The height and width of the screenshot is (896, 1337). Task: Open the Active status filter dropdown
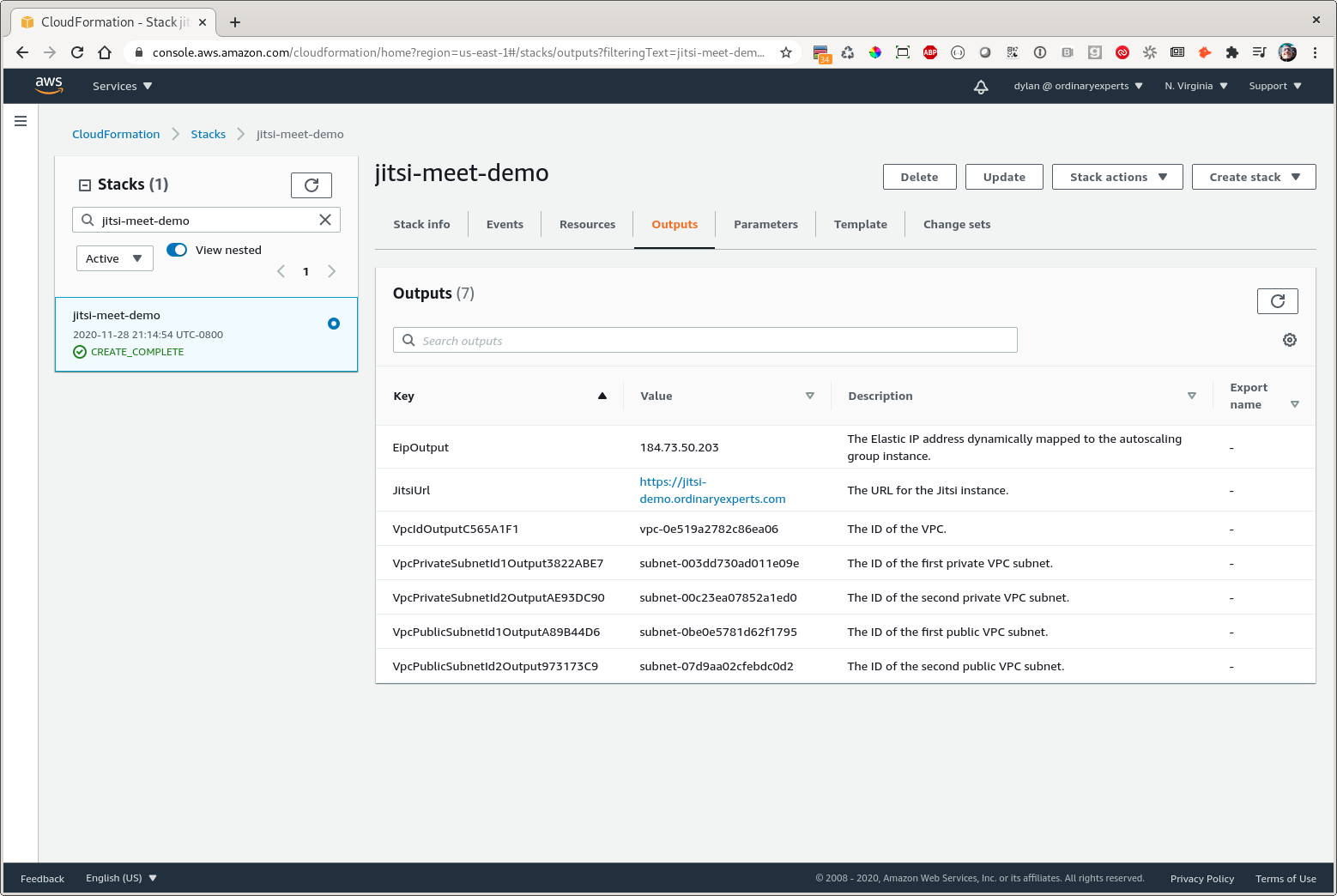(x=114, y=258)
